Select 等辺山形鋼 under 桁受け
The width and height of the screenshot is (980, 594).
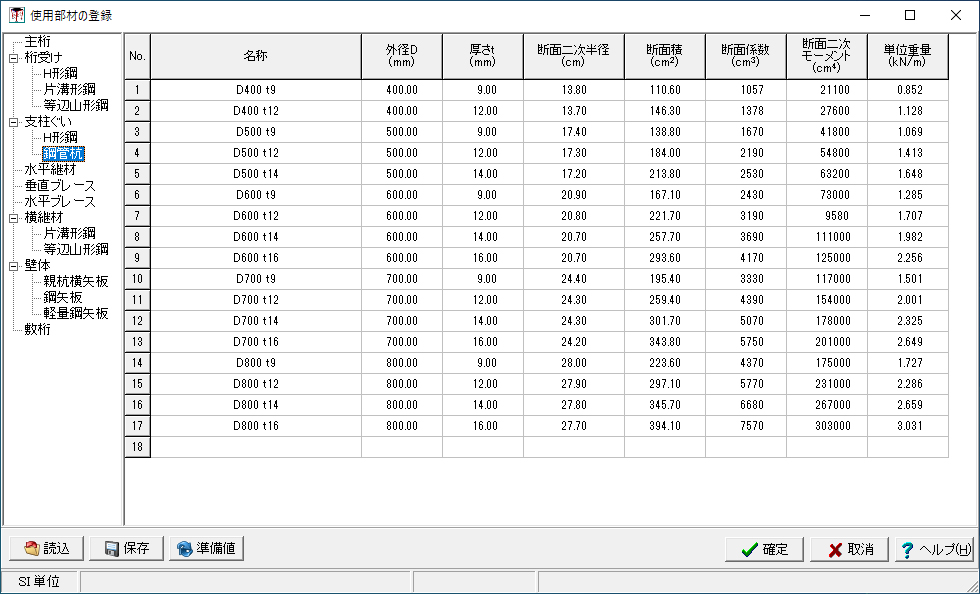[x=76, y=106]
